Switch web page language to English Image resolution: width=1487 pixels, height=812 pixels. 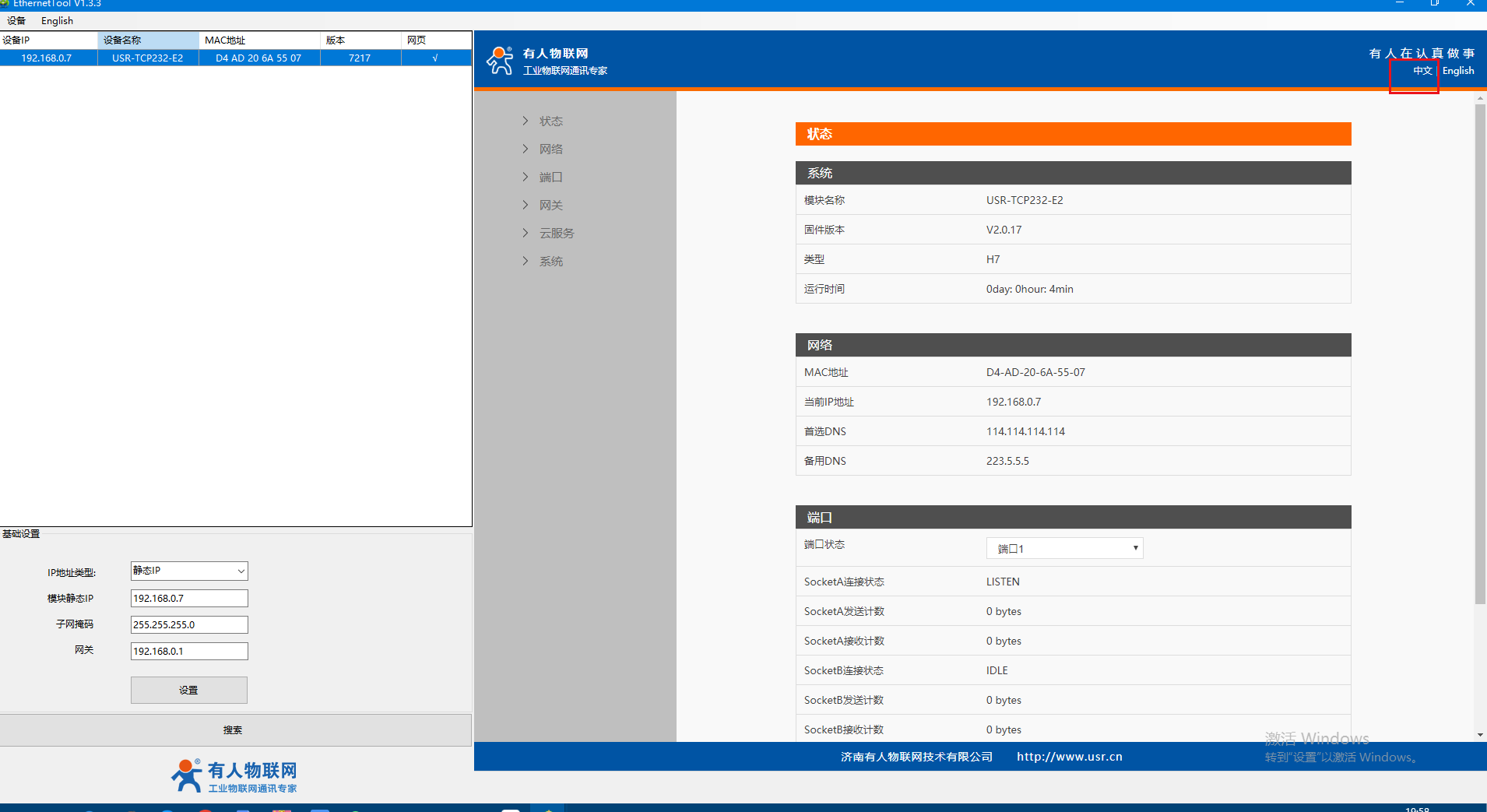click(x=1457, y=71)
